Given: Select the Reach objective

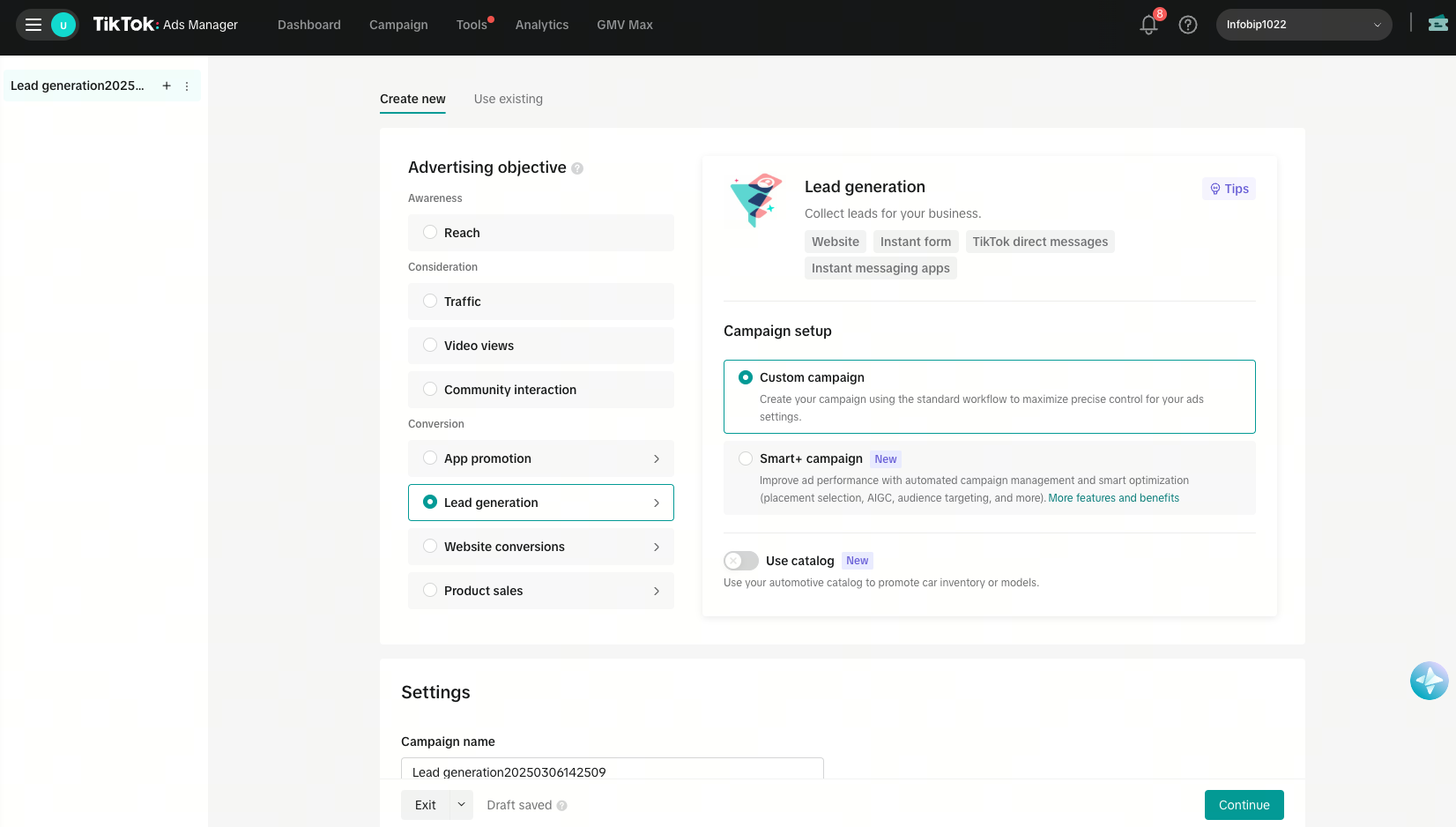Looking at the screenshot, I should point(541,233).
